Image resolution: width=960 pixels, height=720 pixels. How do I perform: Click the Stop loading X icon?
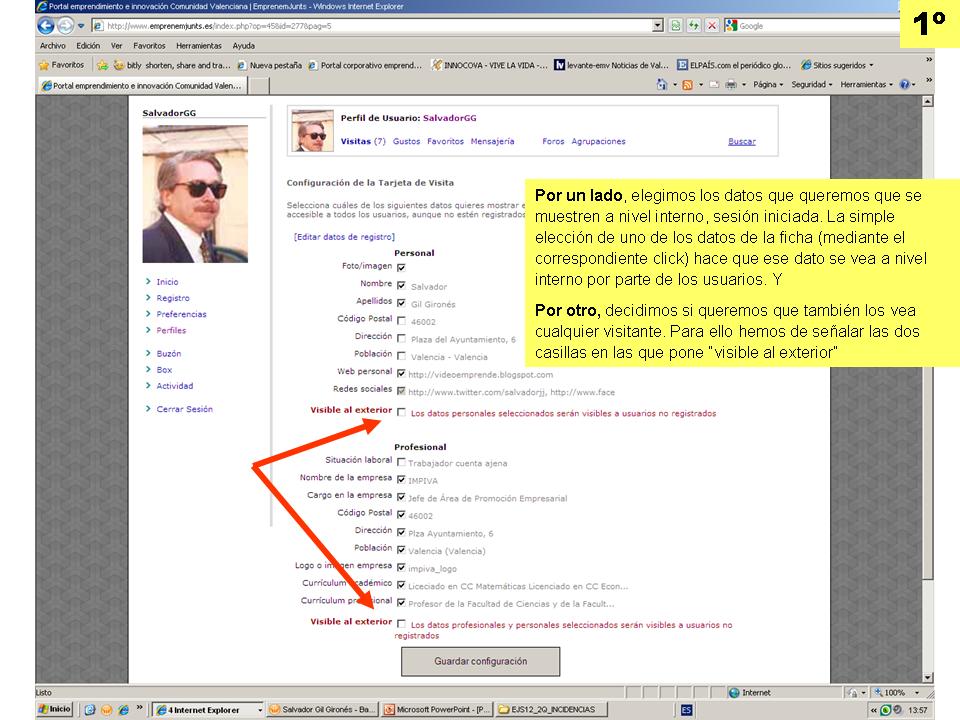click(x=711, y=26)
